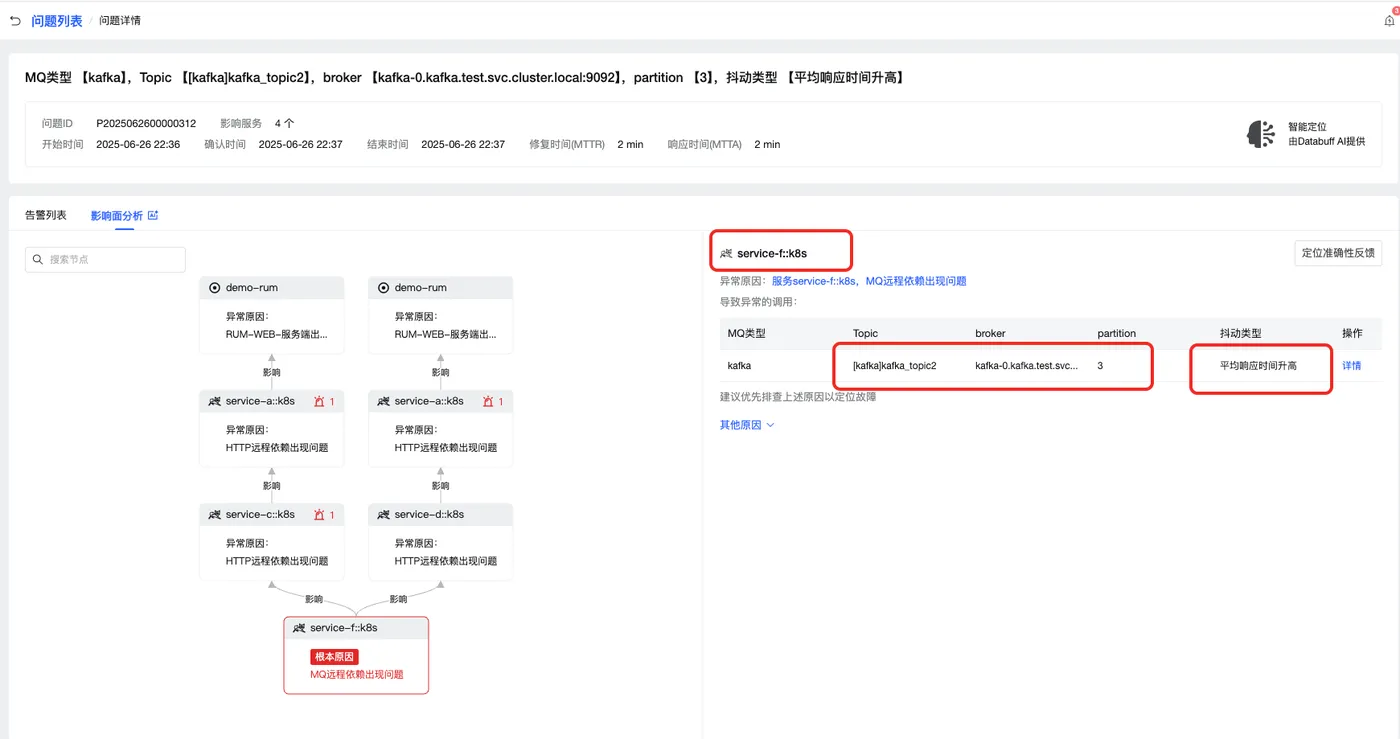Viewport: 1400px width, 739px height.
Task: Click the red 根本原因 tag
Action: tap(335, 657)
